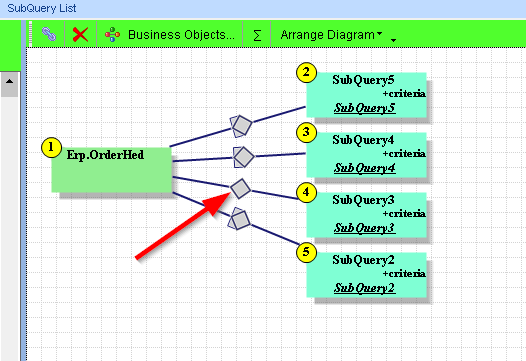Click the chain link relation icon
Screen dimensions: 526x361
(49, 34)
